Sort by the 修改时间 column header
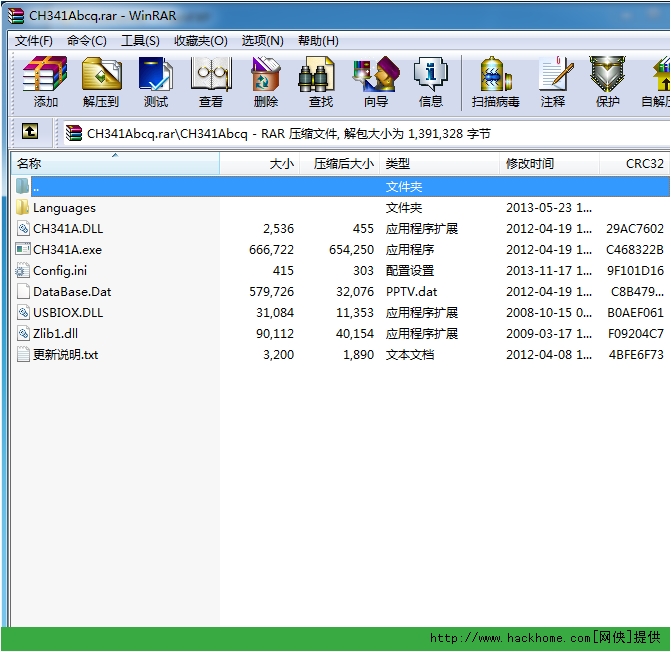Viewport: 671px width, 652px height. 549,163
